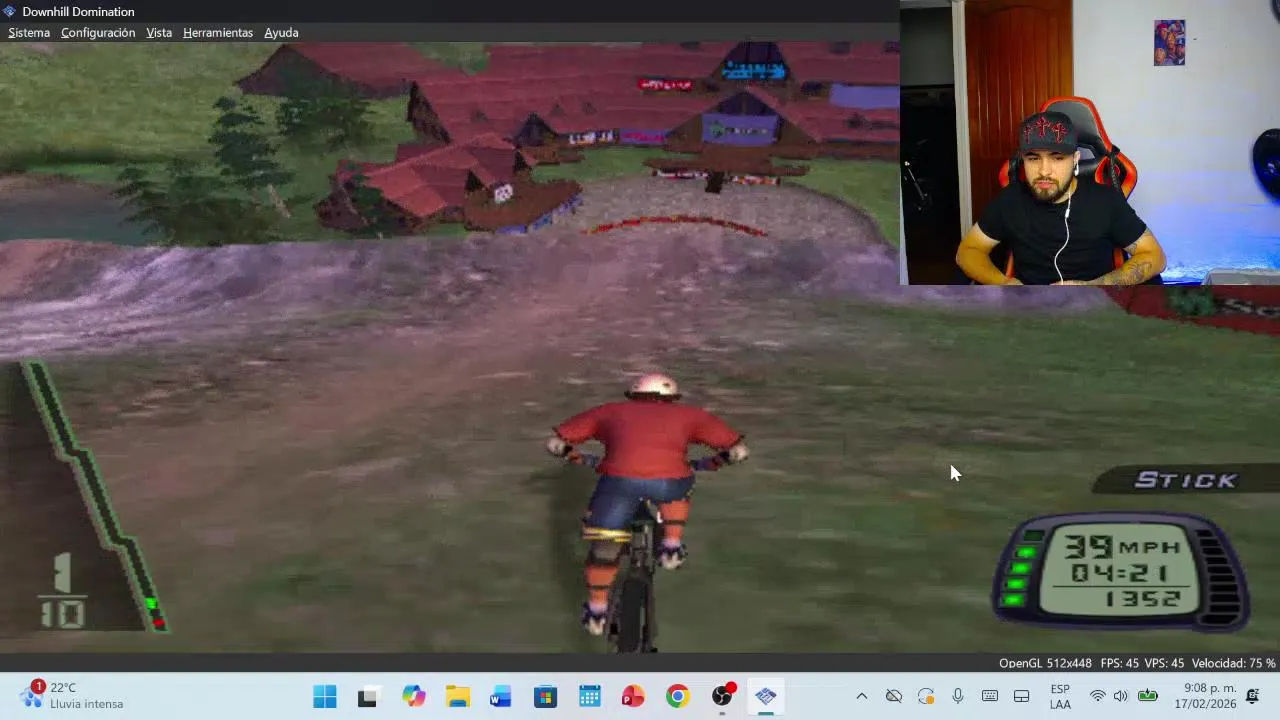Click the STICK label in game HUD

1186,481
